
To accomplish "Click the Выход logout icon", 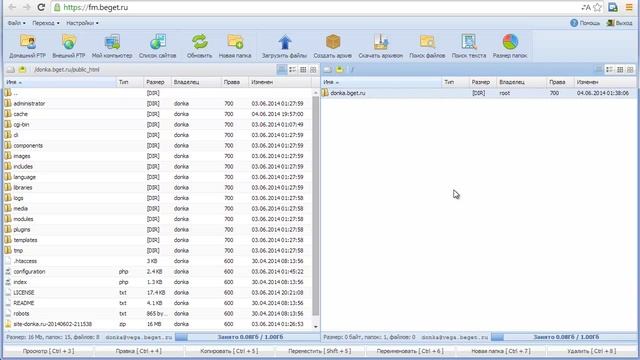I will pos(611,23).
